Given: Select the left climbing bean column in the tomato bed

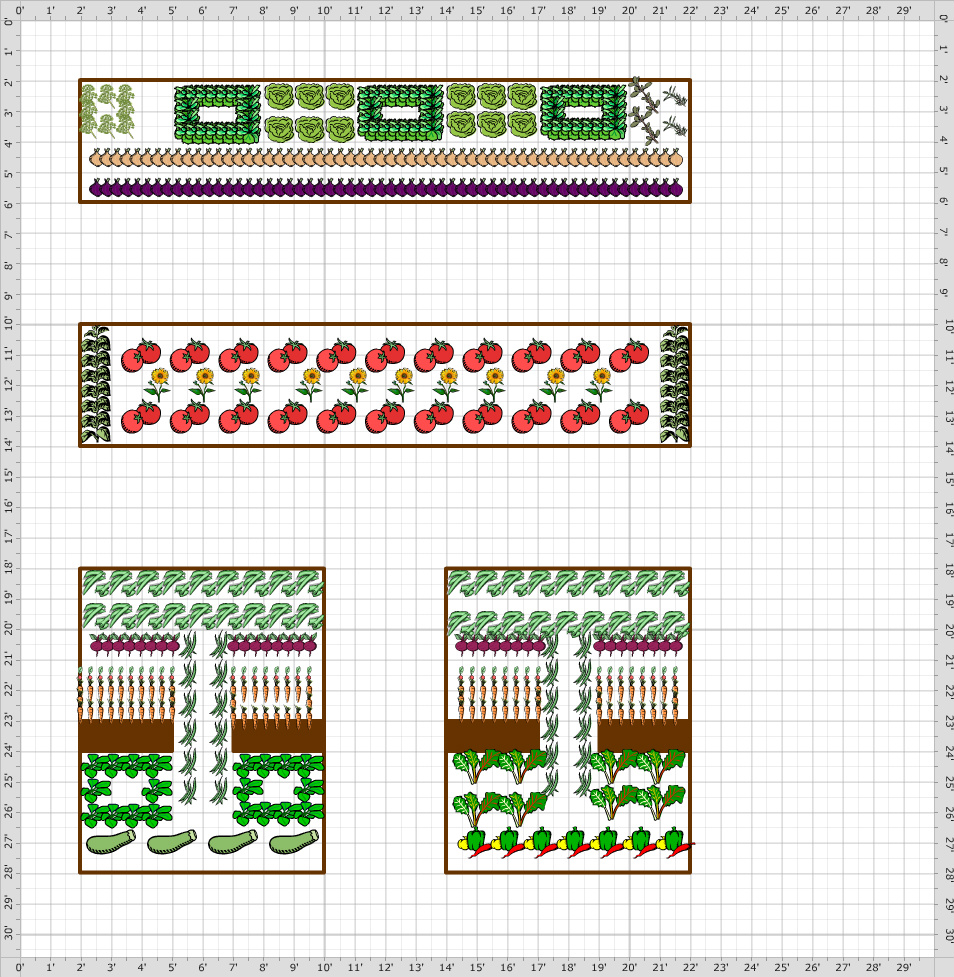Looking at the screenshot, I should pos(96,384).
